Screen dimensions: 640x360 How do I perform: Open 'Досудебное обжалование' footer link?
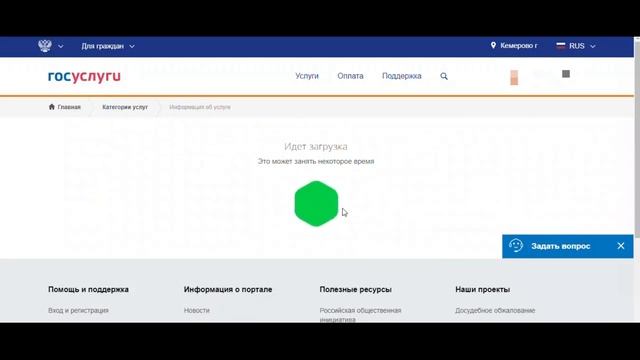[x=495, y=310]
